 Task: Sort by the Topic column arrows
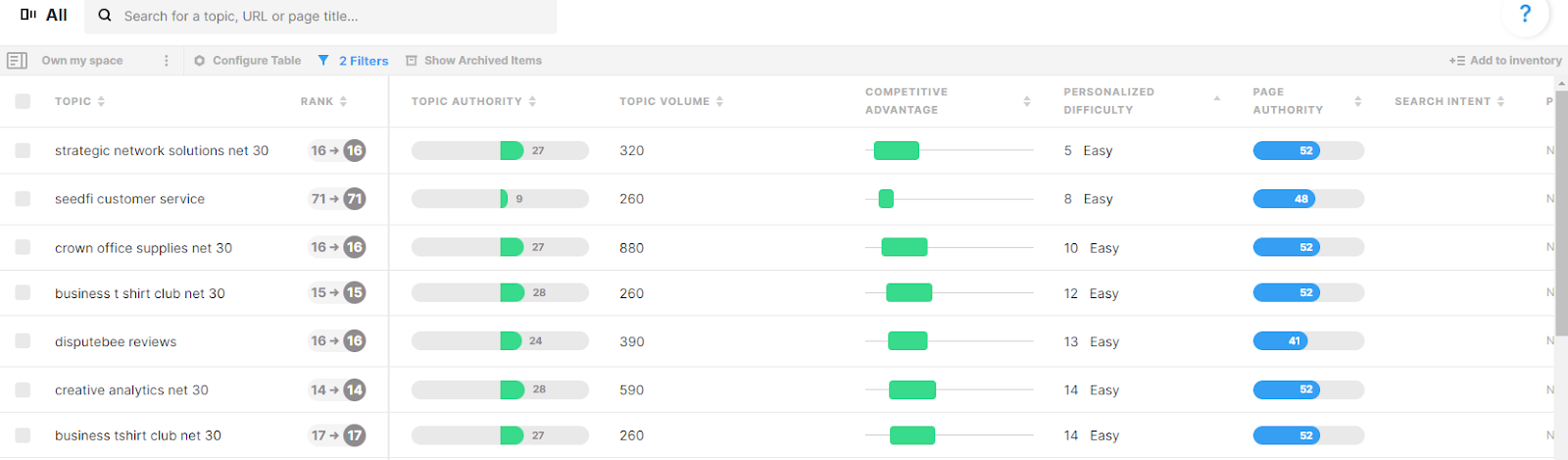tap(101, 101)
